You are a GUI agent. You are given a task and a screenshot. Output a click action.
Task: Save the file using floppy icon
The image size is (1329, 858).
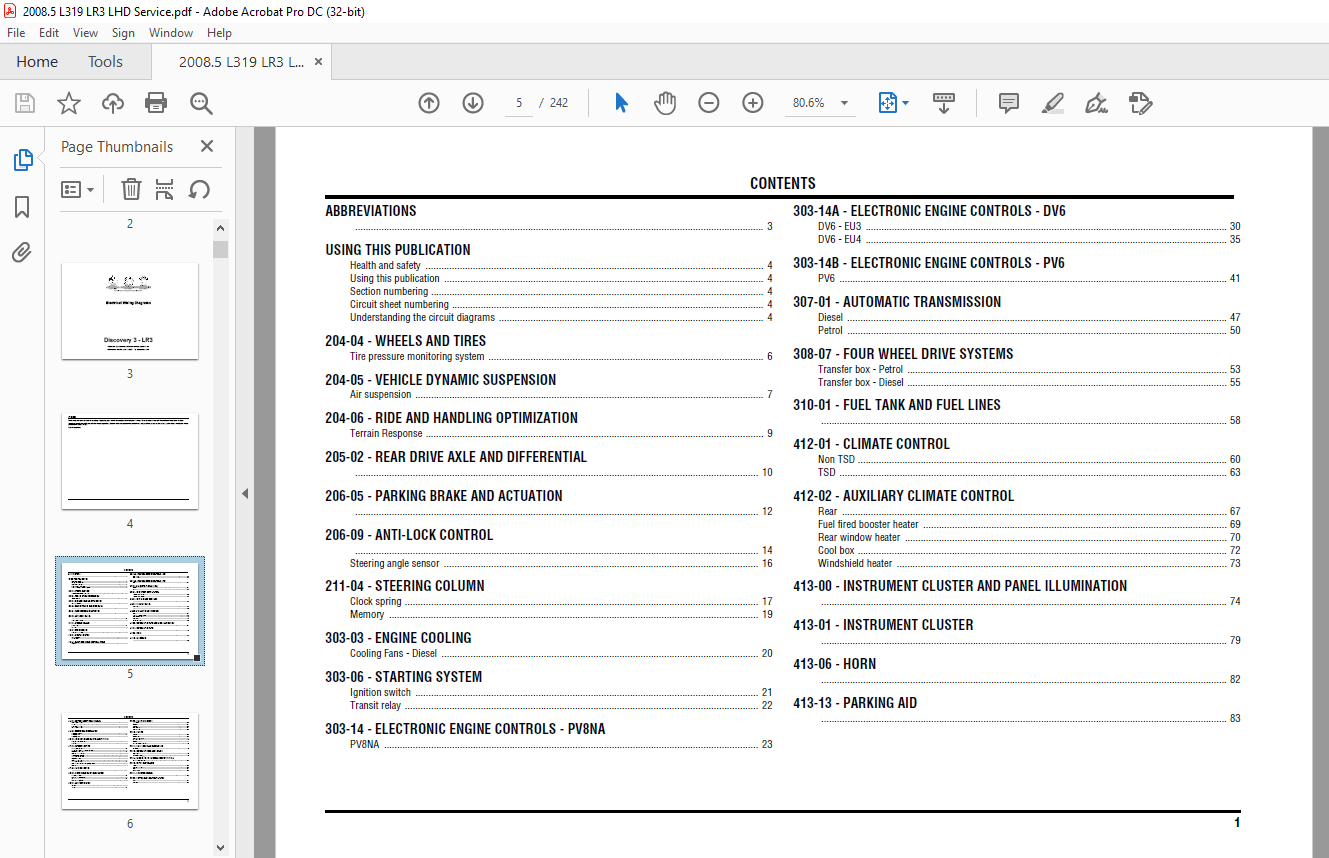25,103
